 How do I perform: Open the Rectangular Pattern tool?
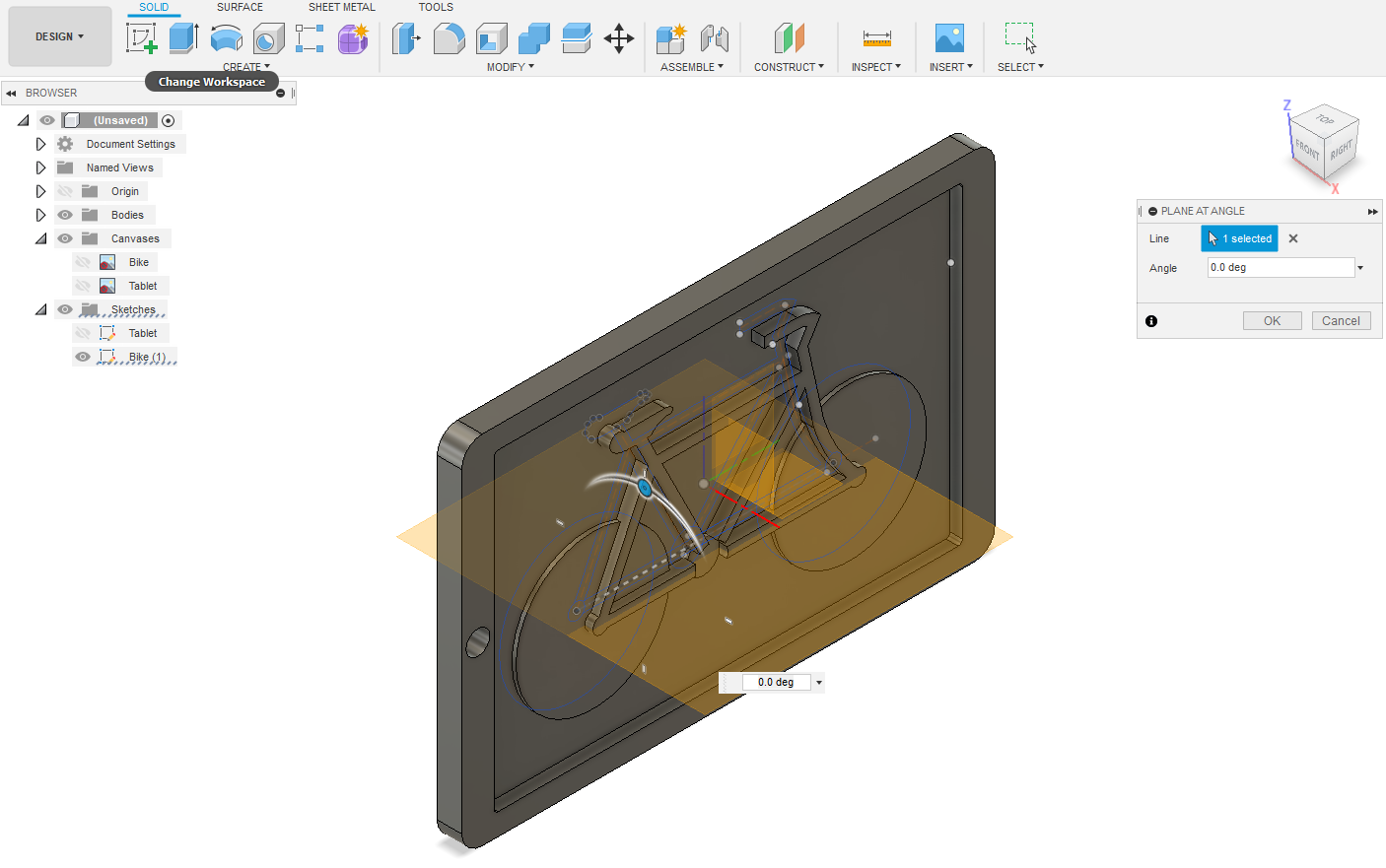click(310, 38)
